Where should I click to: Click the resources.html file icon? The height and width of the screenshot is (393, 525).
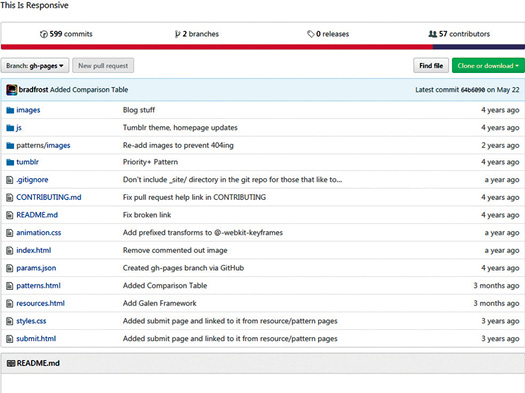10,304
